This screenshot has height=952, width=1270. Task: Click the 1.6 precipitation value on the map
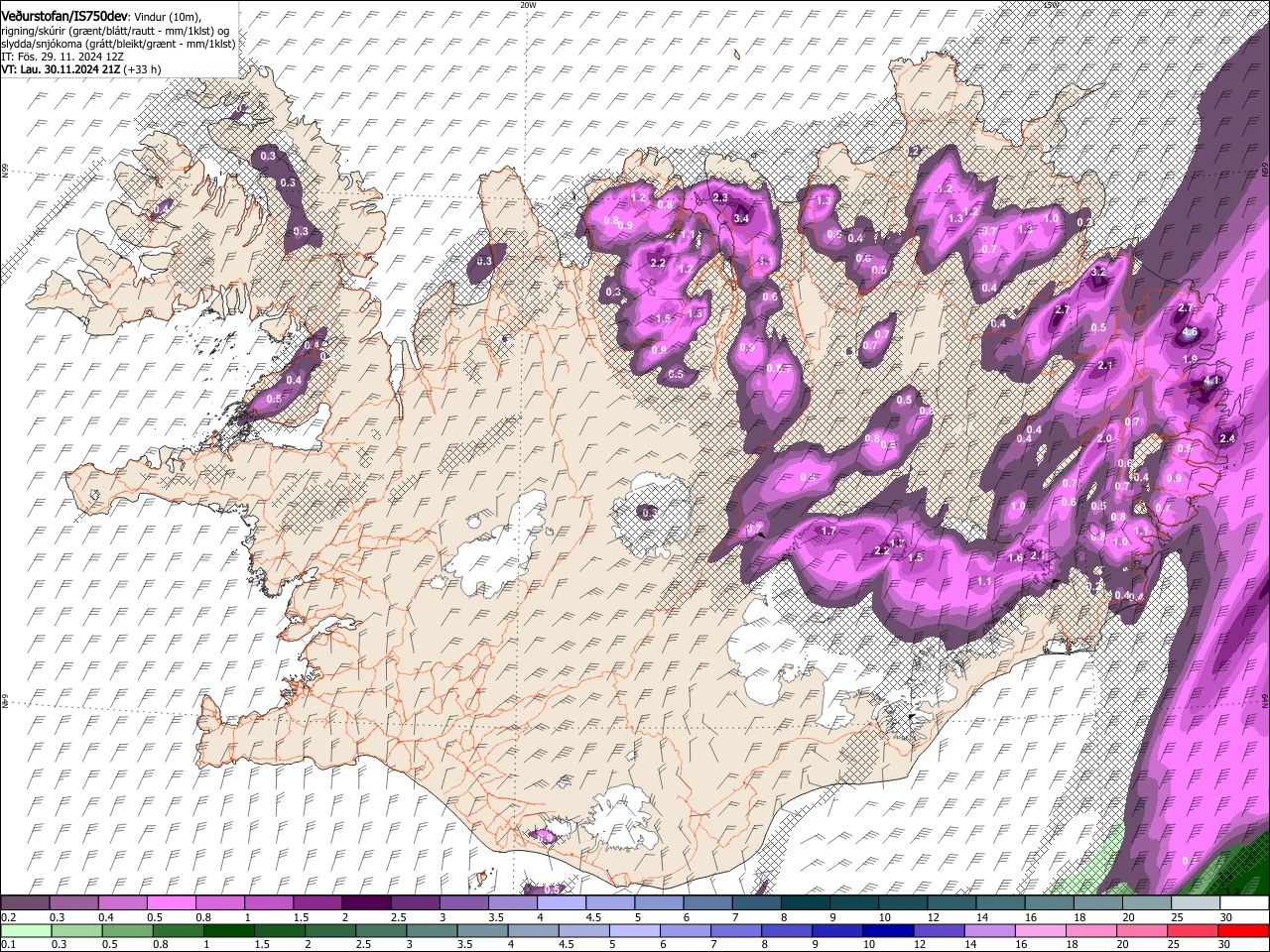(1015, 557)
